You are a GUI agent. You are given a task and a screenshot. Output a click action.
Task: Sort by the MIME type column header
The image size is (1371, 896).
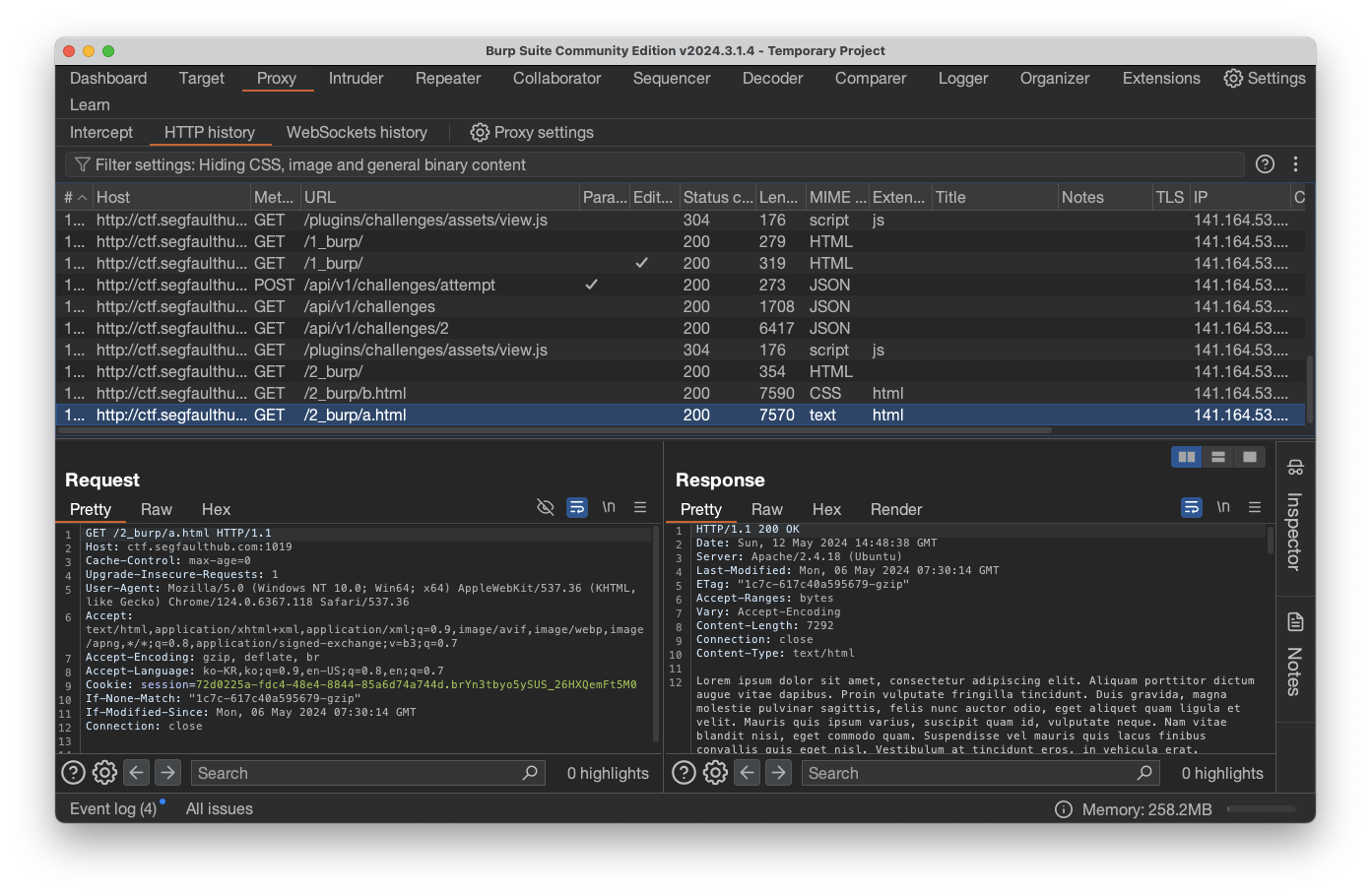click(x=837, y=197)
